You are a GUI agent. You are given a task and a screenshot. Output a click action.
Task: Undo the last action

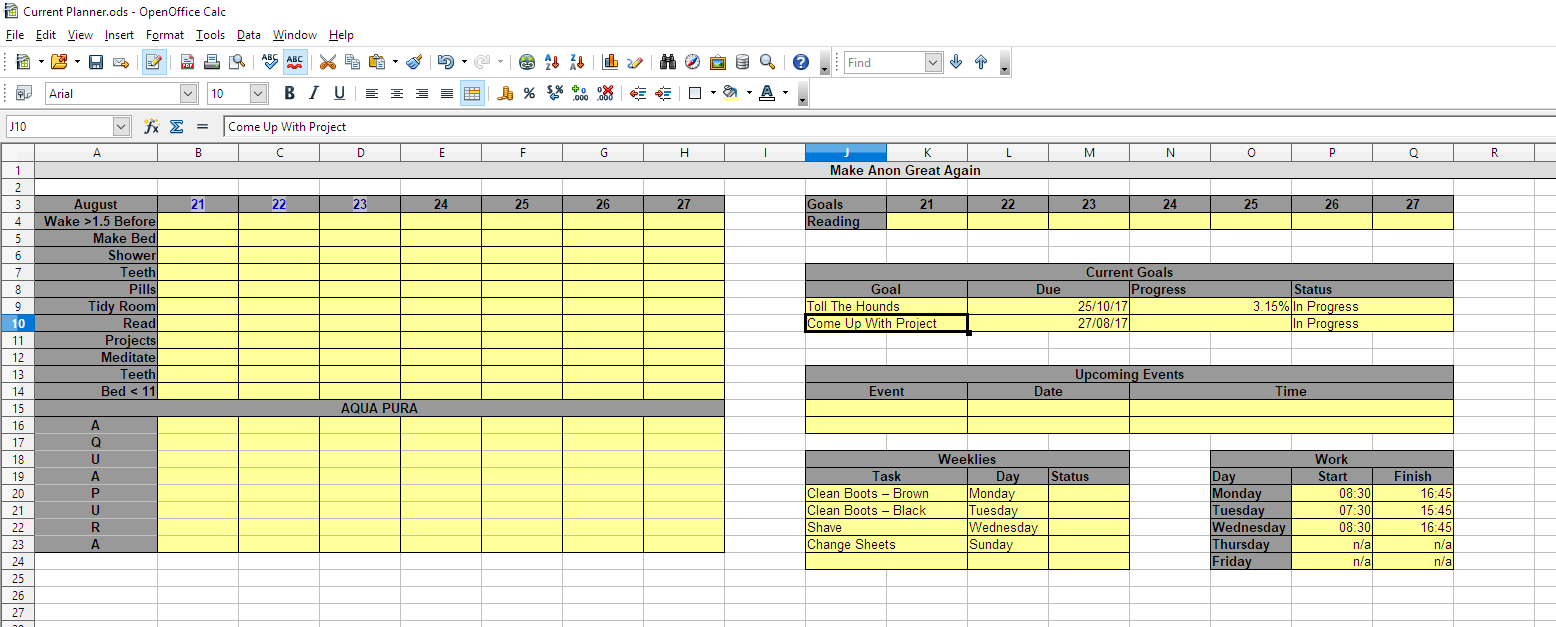(x=445, y=62)
